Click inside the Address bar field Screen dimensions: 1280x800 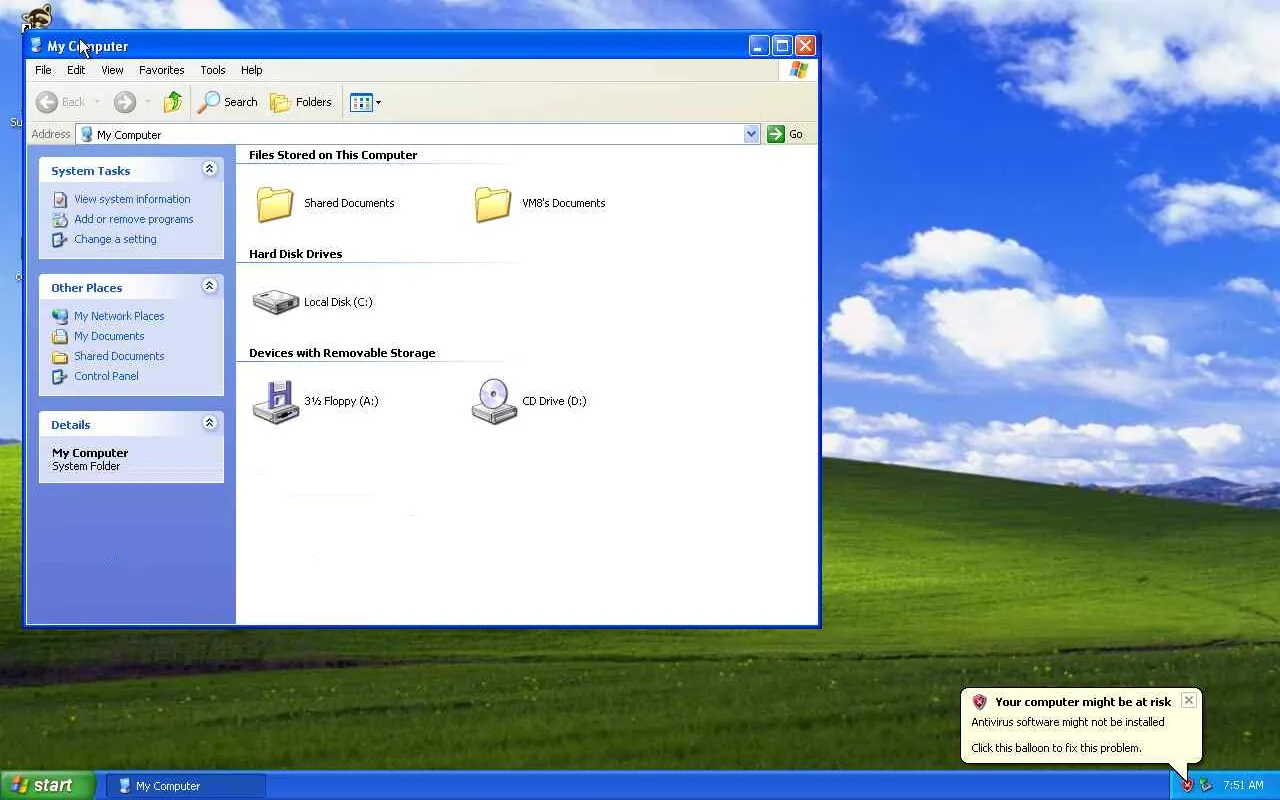click(418, 134)
